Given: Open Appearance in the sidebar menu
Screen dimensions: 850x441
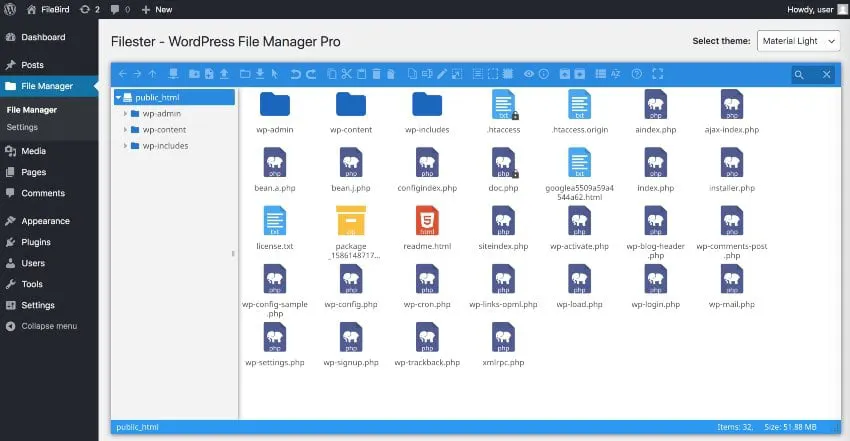Looking at the screenshot, I should (x=49, y=221).
